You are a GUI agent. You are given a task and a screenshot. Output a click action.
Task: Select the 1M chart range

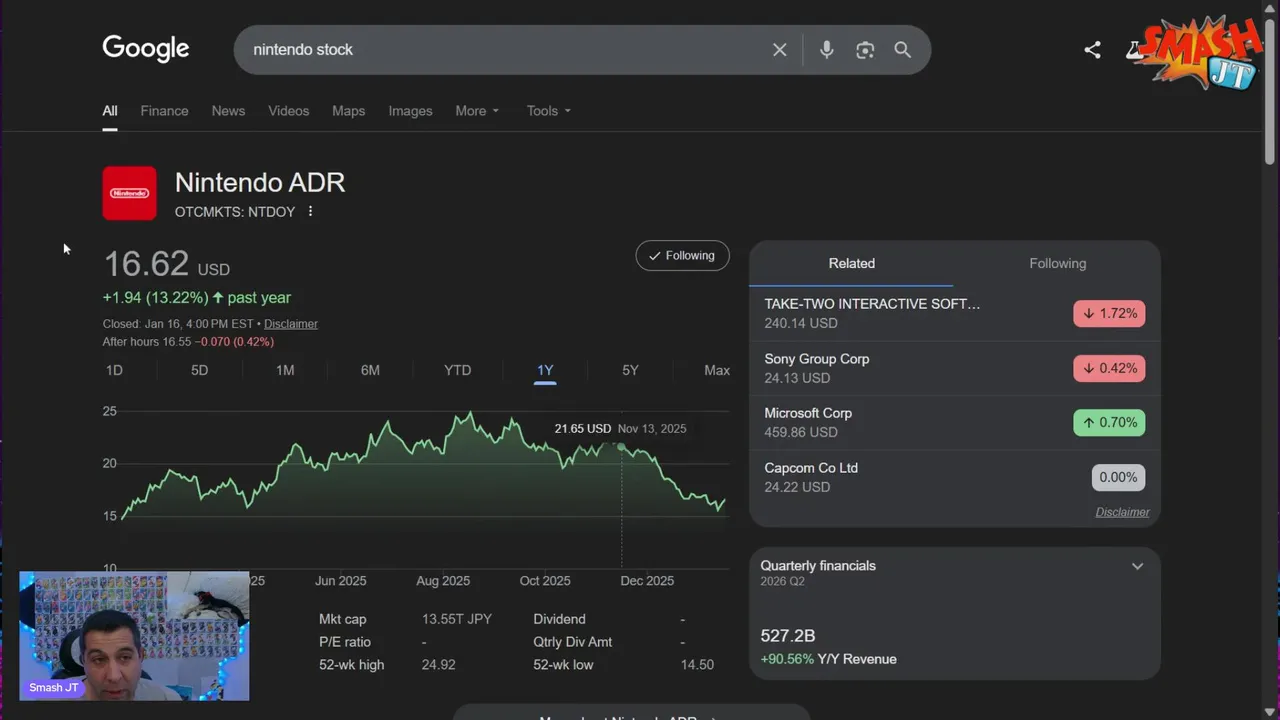(285, 370)
